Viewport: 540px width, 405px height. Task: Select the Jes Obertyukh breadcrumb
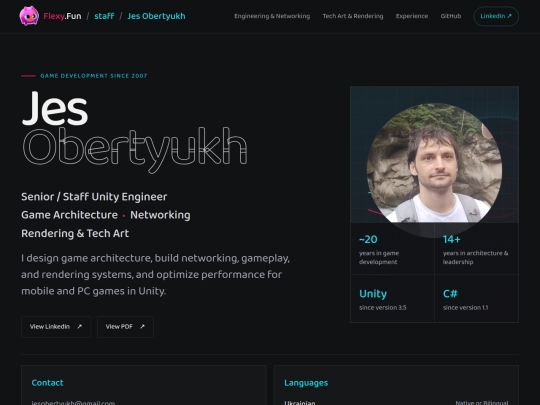pos(156,16)
